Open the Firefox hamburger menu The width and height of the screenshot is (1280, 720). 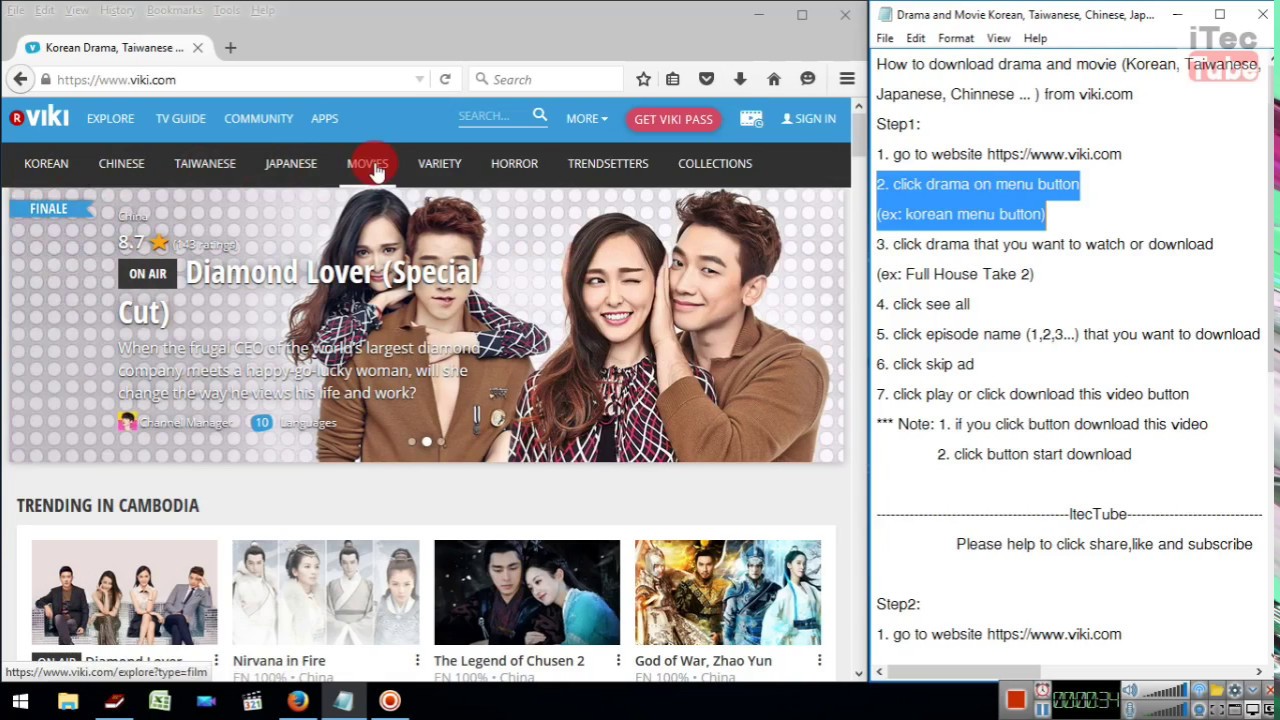pos(847,79)
